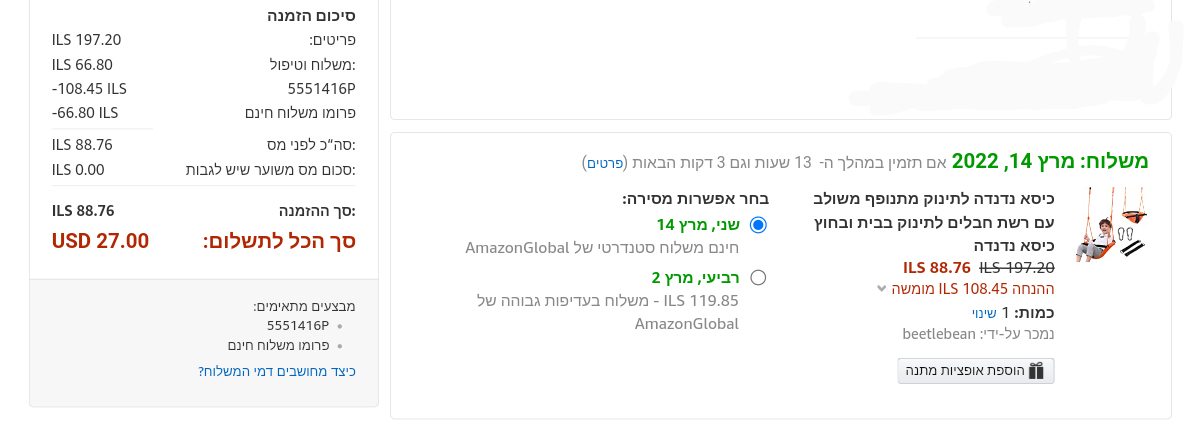
Task: Click the gift box icon
Action: pyautogui.click(x=1036, y=371)
